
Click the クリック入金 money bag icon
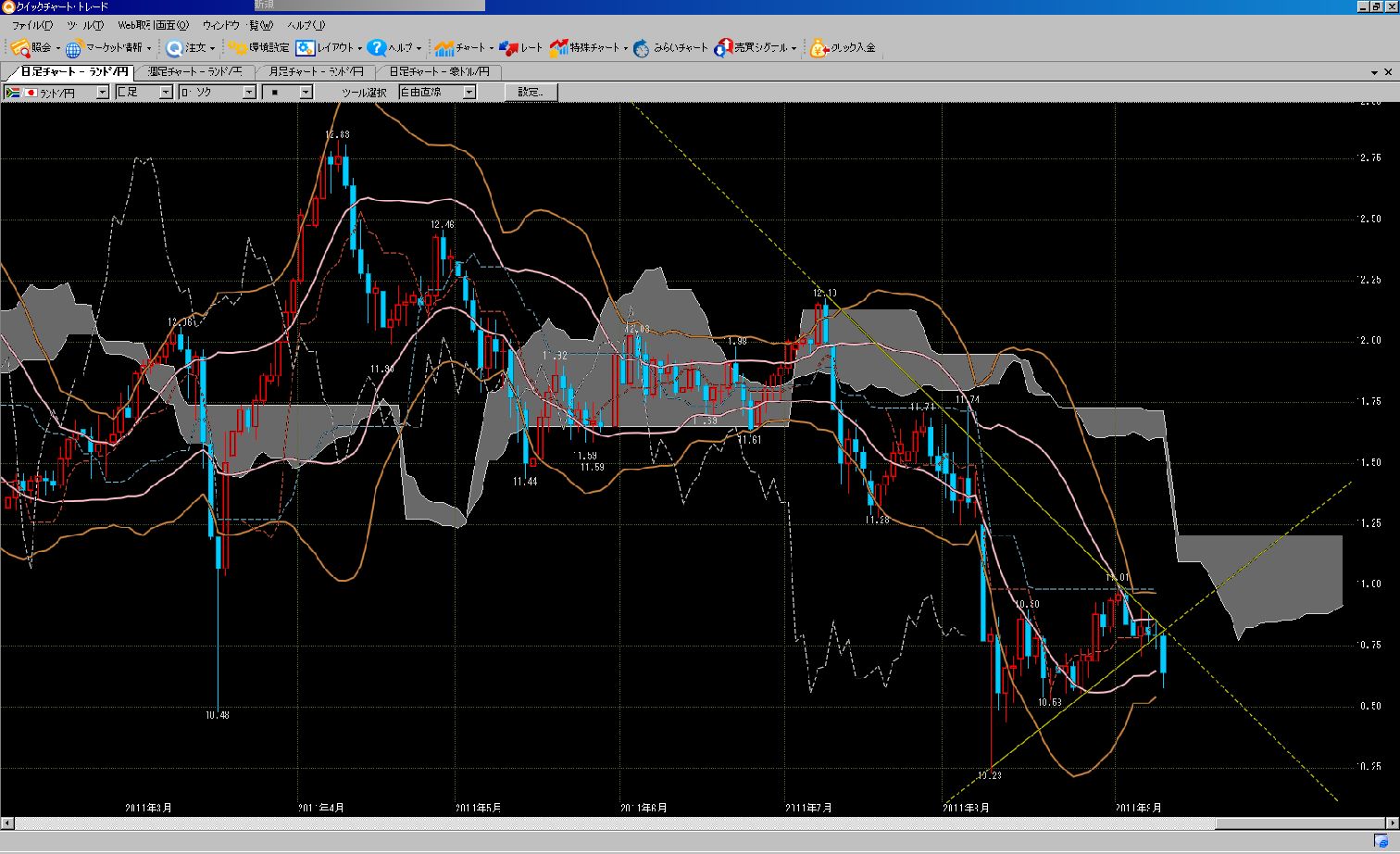(819, 48)
